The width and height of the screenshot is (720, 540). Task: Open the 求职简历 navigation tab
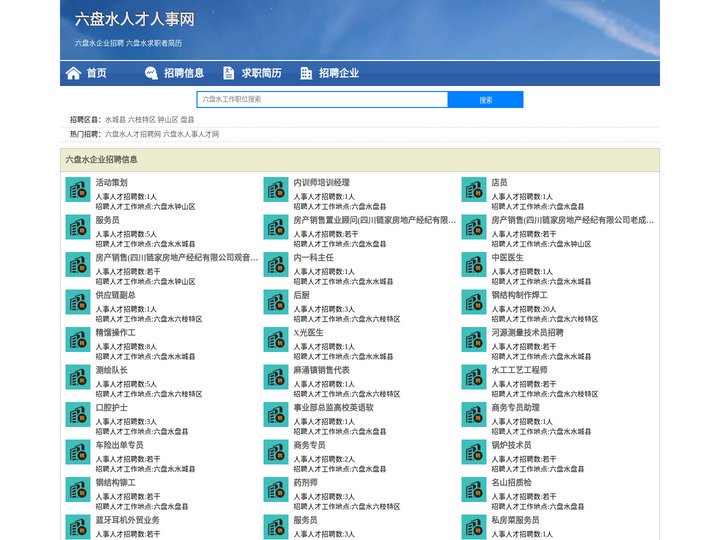click(x=261, y=73)
